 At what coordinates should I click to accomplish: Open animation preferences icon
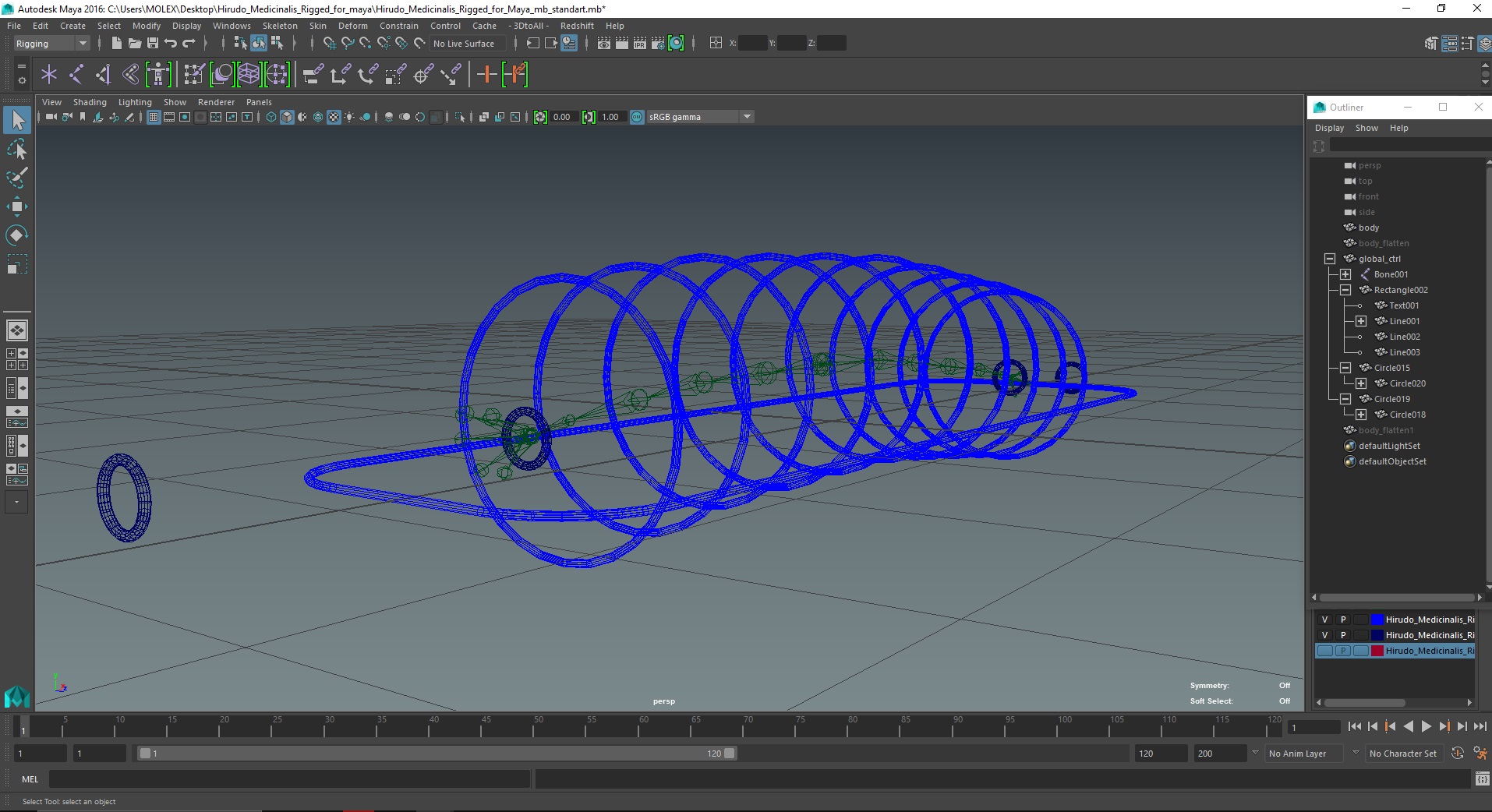(x=1480, y=754)
